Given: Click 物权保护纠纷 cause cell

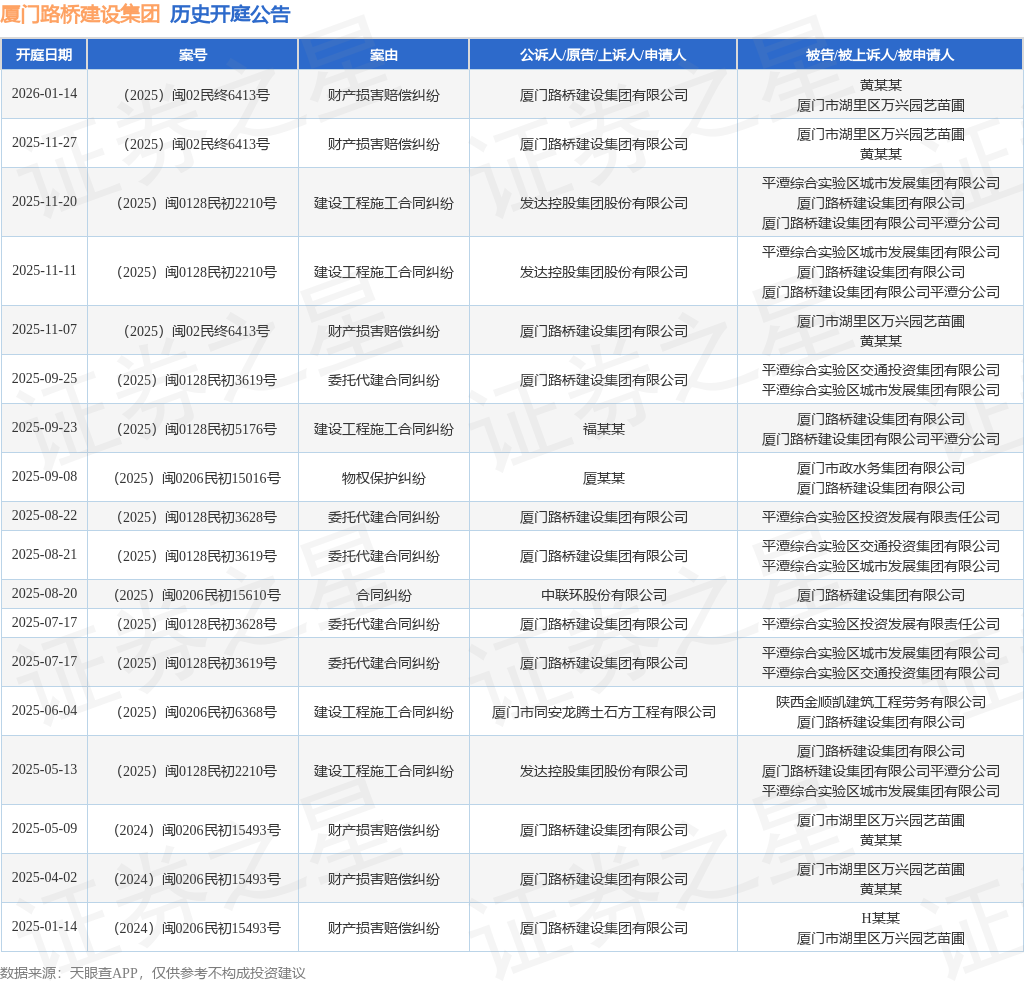Looking at the screenshot, I should (383, 478).
